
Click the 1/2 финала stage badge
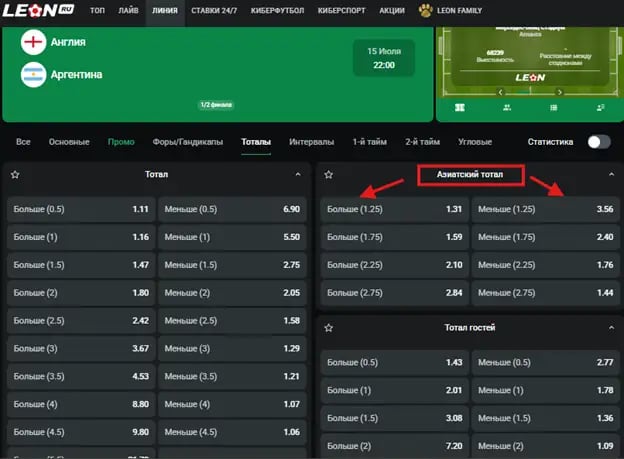(x=216, y=105)
